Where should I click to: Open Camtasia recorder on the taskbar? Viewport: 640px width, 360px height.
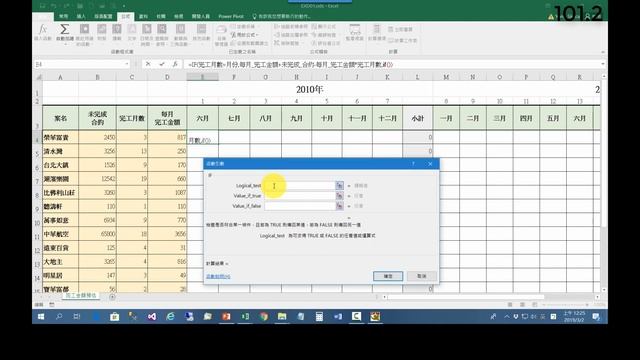point(356,316)
